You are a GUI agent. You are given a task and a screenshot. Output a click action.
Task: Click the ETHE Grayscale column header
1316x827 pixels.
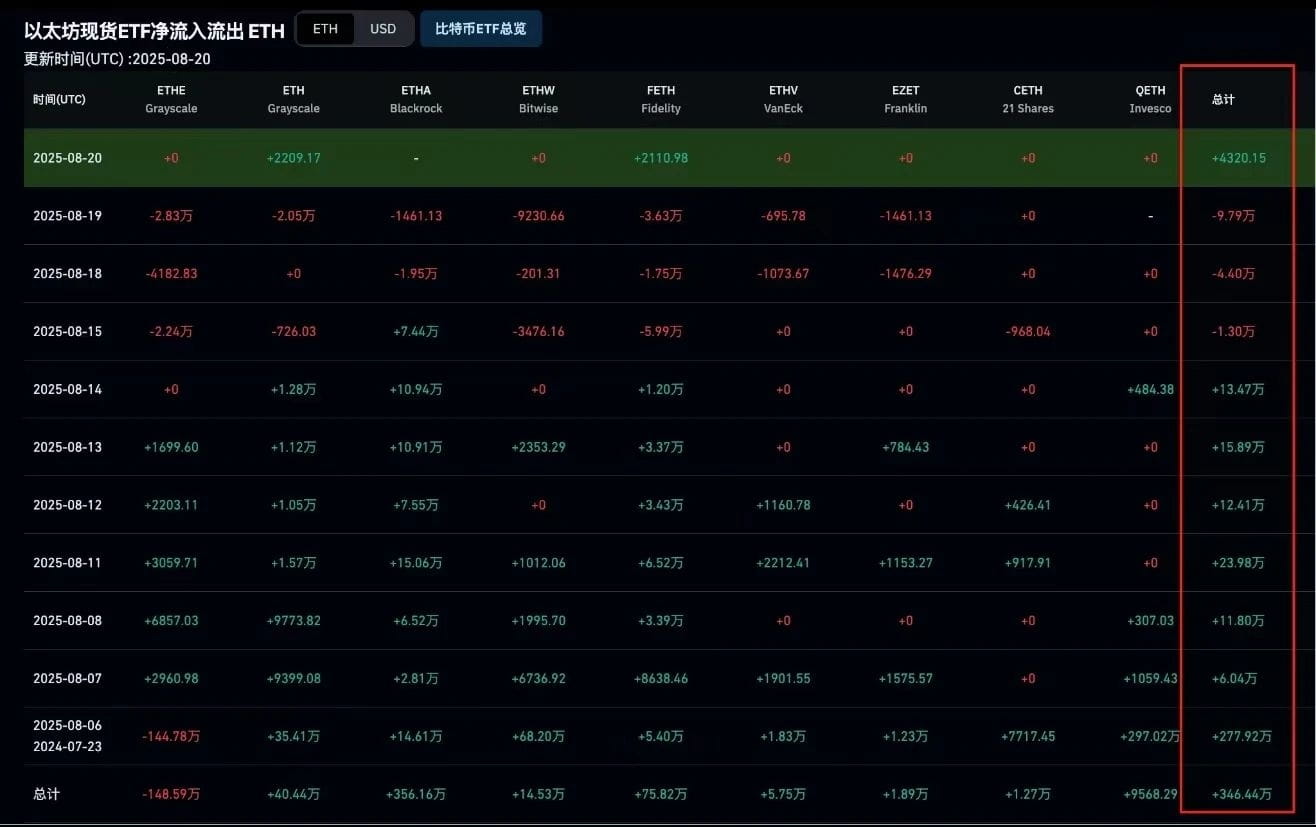tap(171, 99)
